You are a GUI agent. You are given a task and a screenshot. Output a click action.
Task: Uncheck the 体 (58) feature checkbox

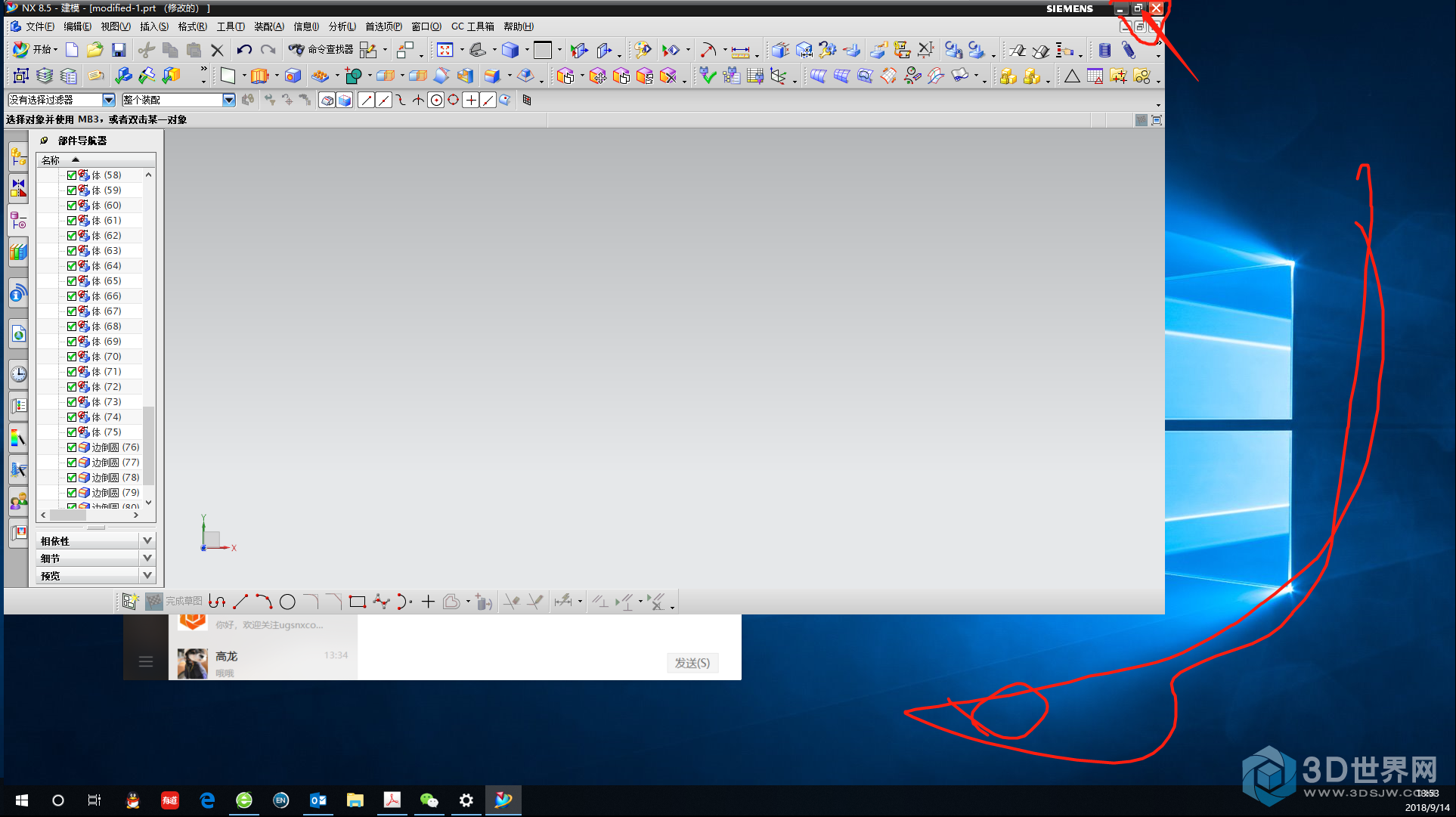(x=72, y=175)
